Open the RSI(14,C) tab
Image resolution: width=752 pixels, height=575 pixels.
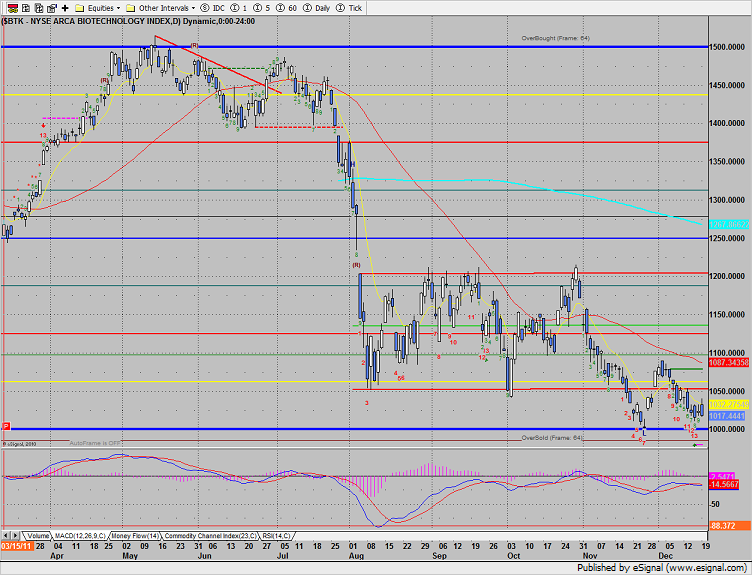tap(276, 536)
